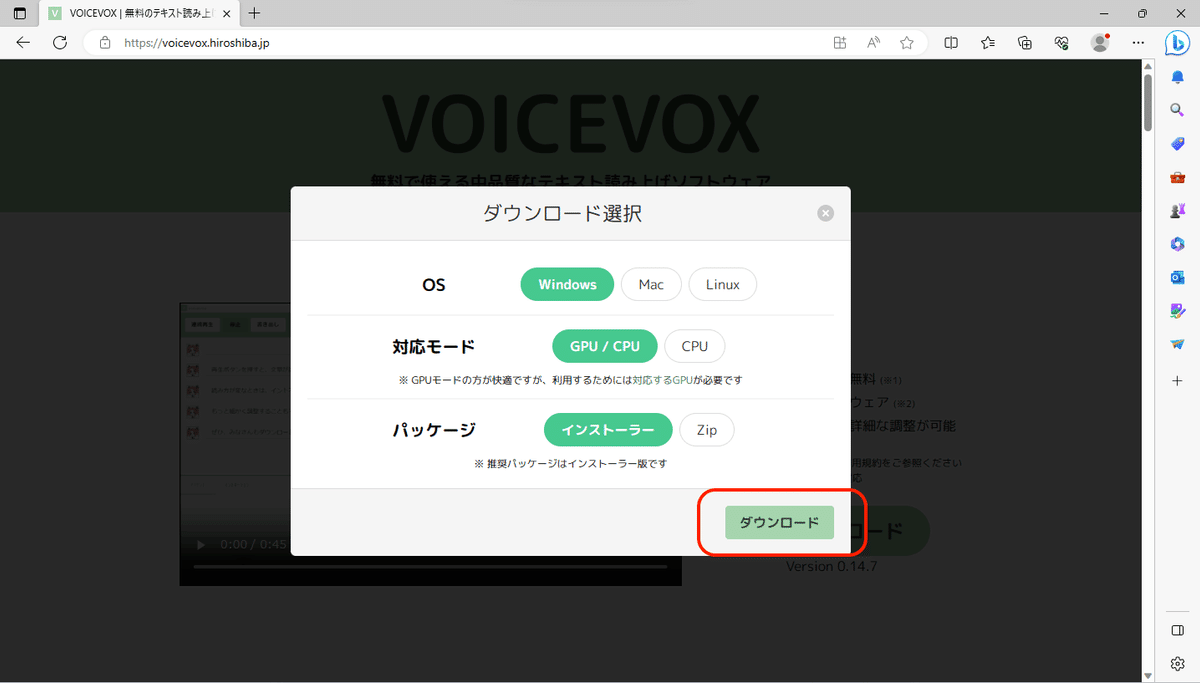
Task: Choose the CPU-only mode option
Action: 695,346
